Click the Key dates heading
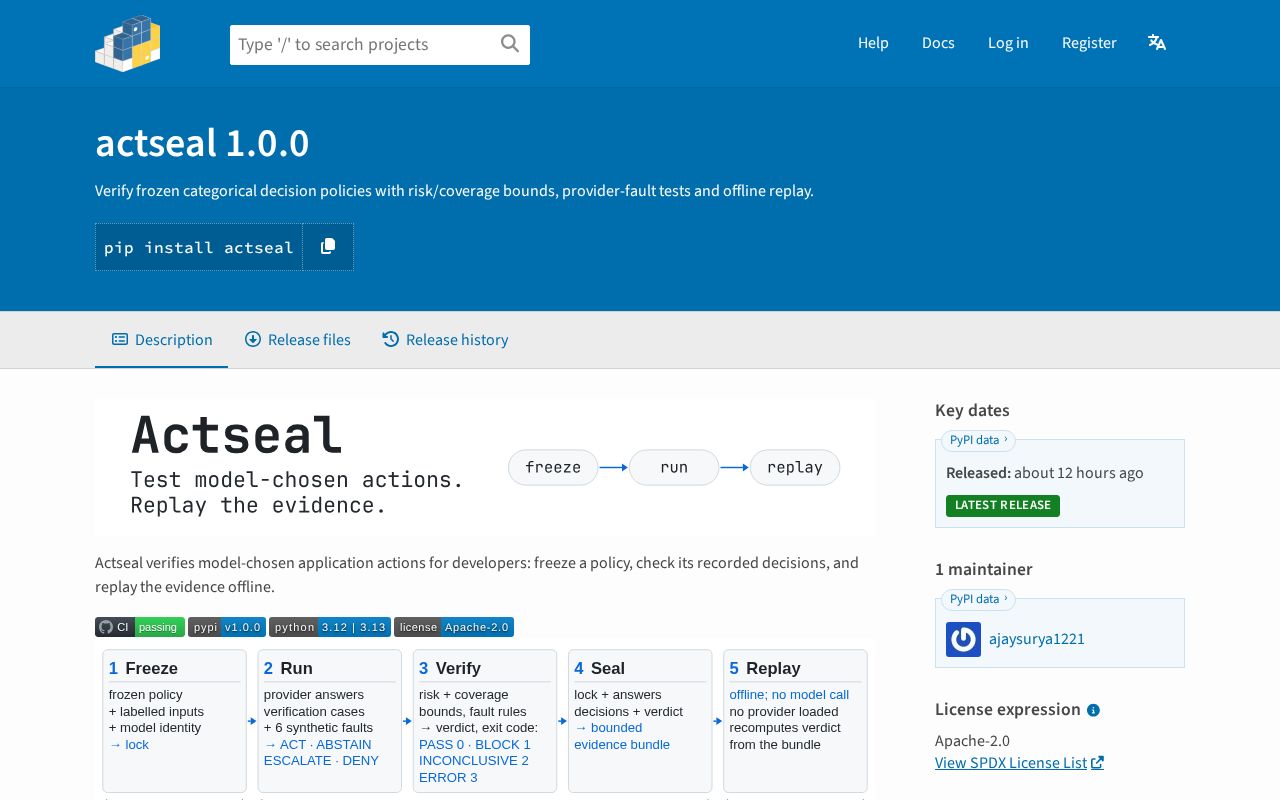The image size is (1280, 800). 972,410
